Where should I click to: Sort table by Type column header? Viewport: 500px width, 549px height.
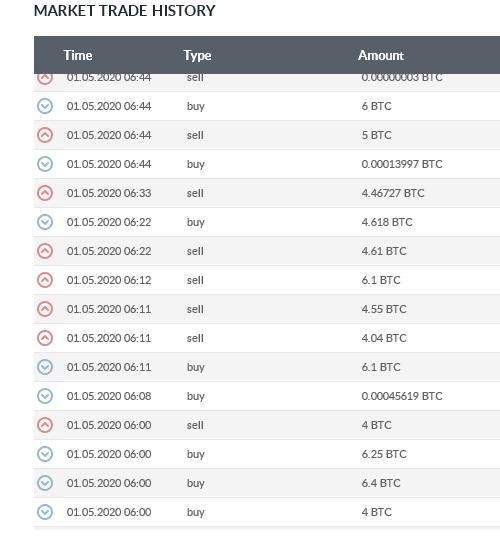pos(197,55)
